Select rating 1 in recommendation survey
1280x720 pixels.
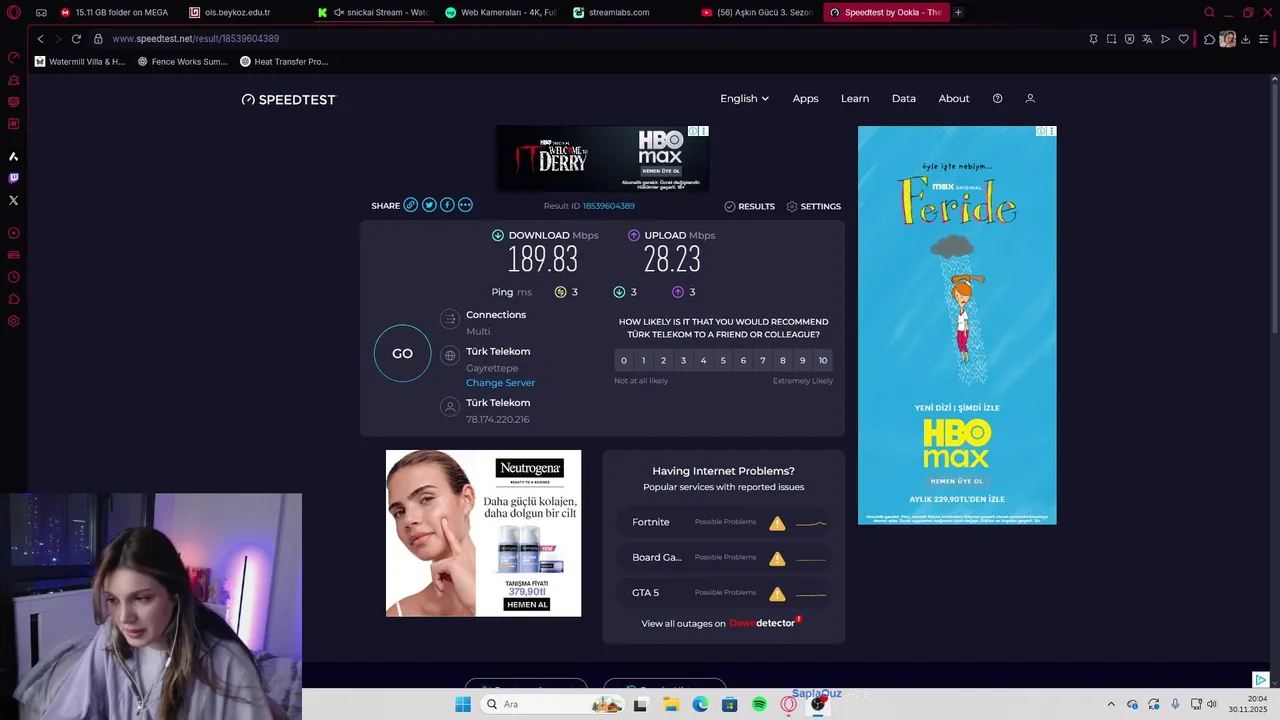pyautogui.click(x=643, y=361)
